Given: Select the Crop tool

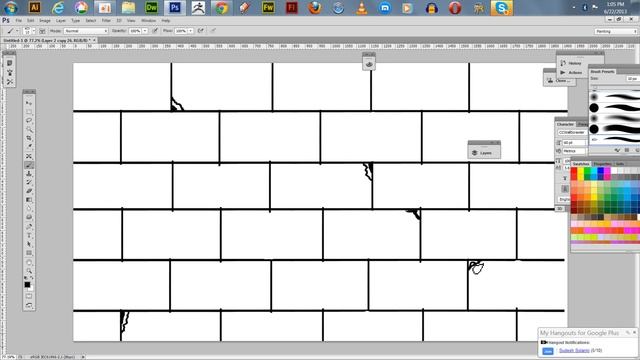Looking at the screenshot, I should tap(29, 138).
